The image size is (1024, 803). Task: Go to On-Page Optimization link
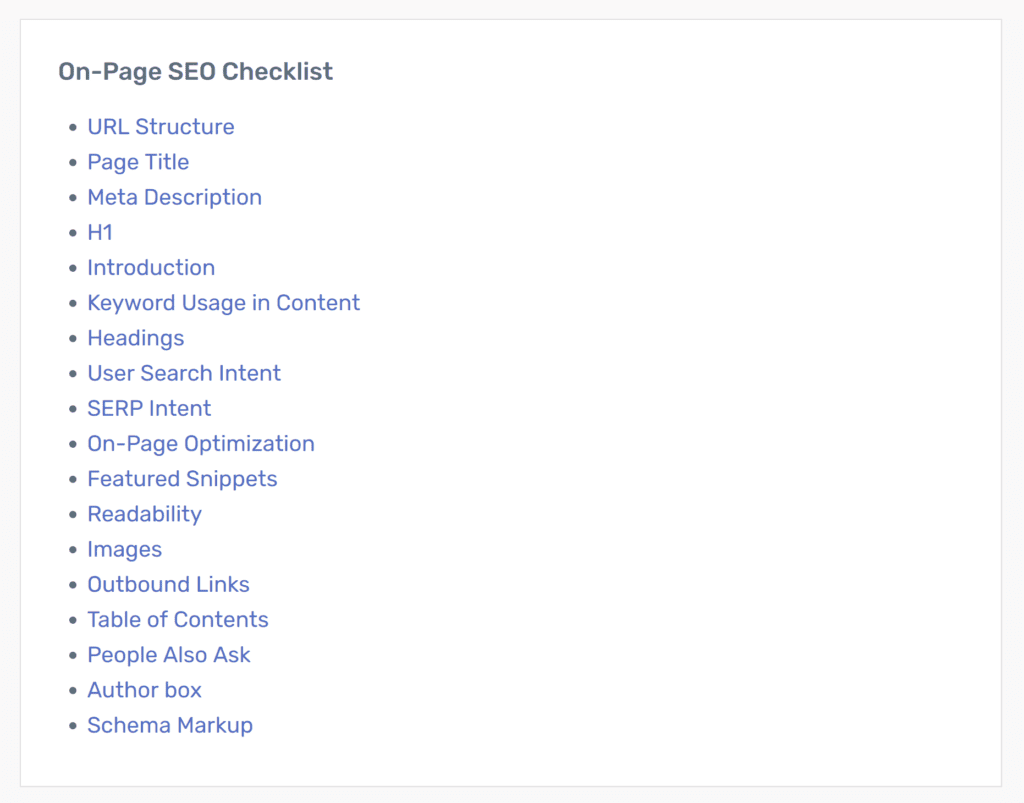[x=201, y=444]
